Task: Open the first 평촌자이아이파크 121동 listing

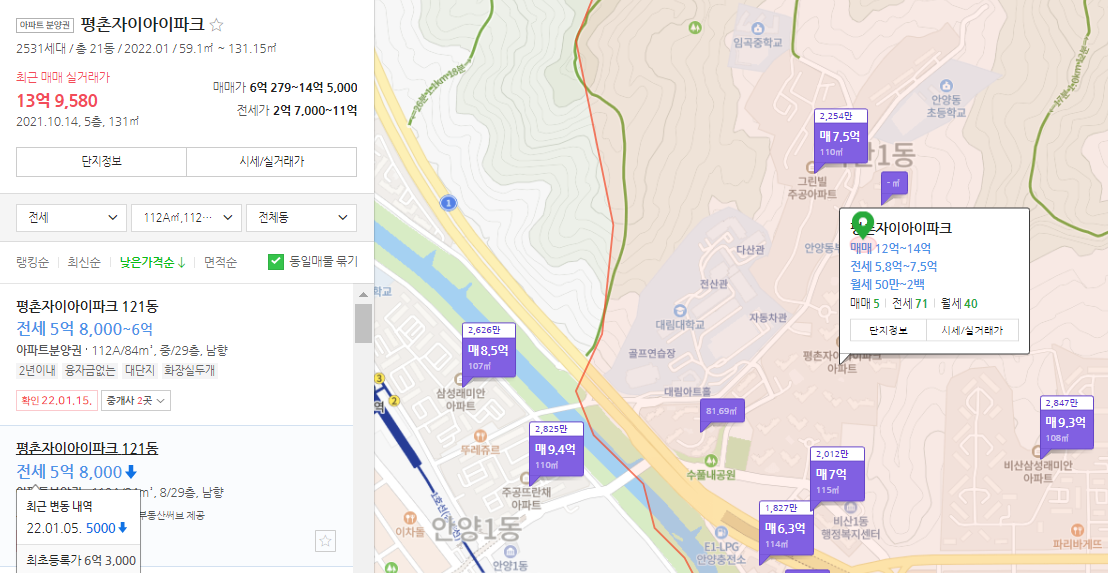Action: tap(87, 307)
